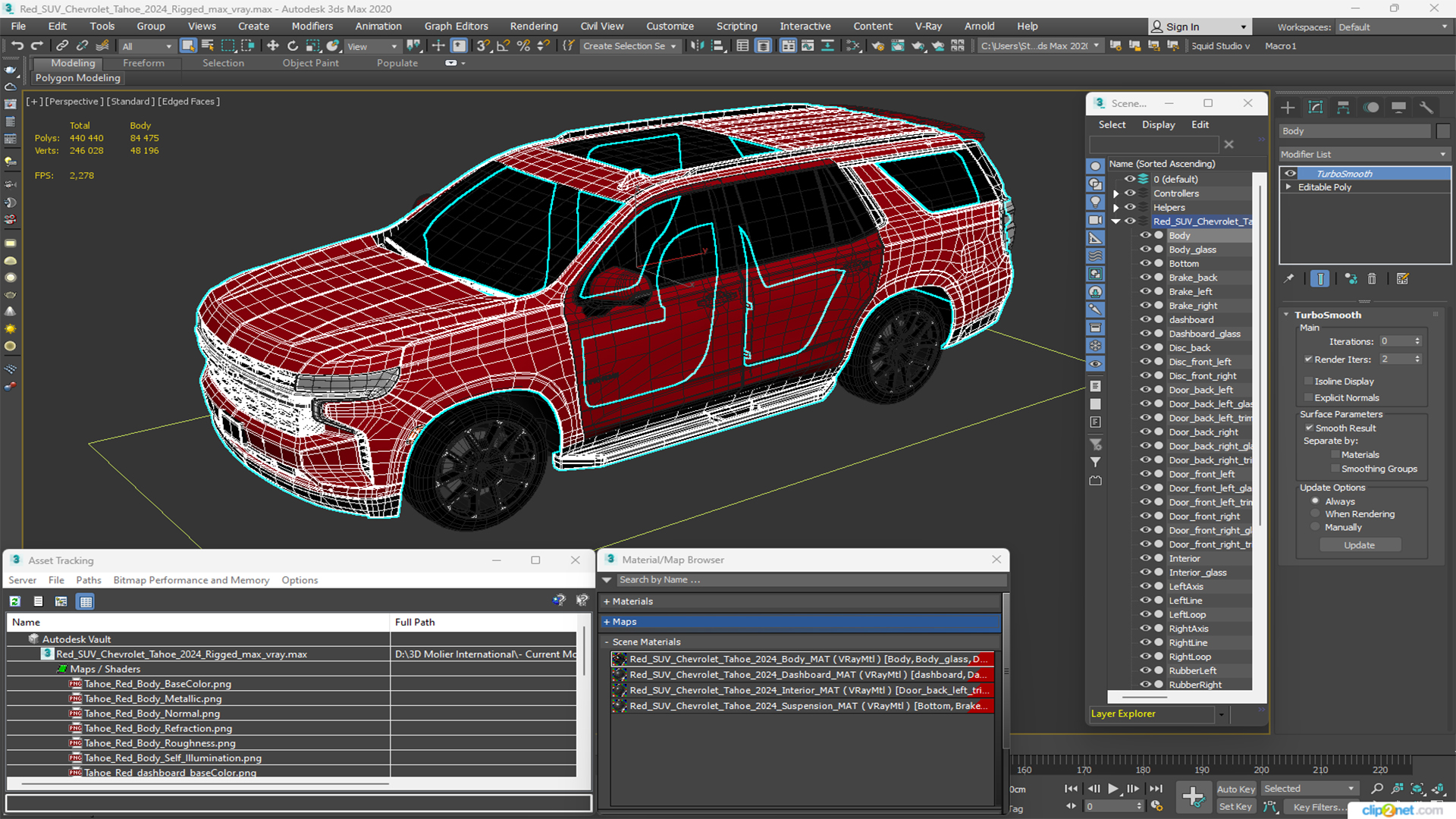Click the Mirror tool icon
The image size is (1456, 819).
click(x=697, y=46)
